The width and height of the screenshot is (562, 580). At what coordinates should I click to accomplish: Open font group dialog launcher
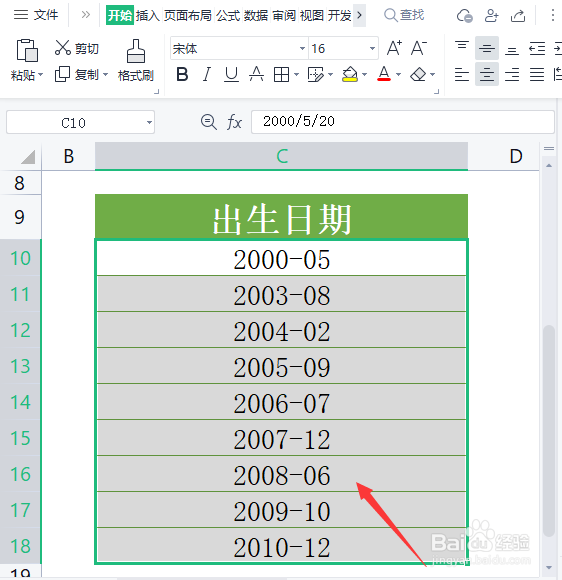(437, 91)
